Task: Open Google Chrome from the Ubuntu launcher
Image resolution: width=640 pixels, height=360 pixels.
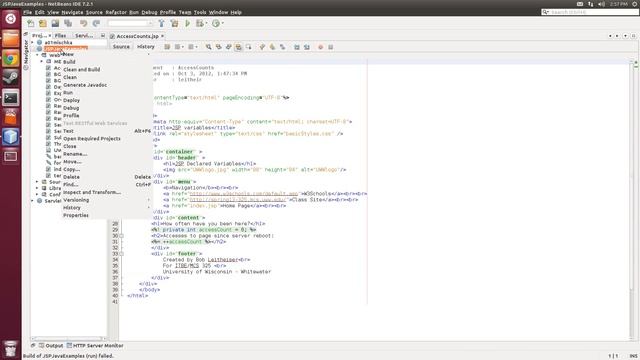Action: pyautogui.click(x=11, y=59)
